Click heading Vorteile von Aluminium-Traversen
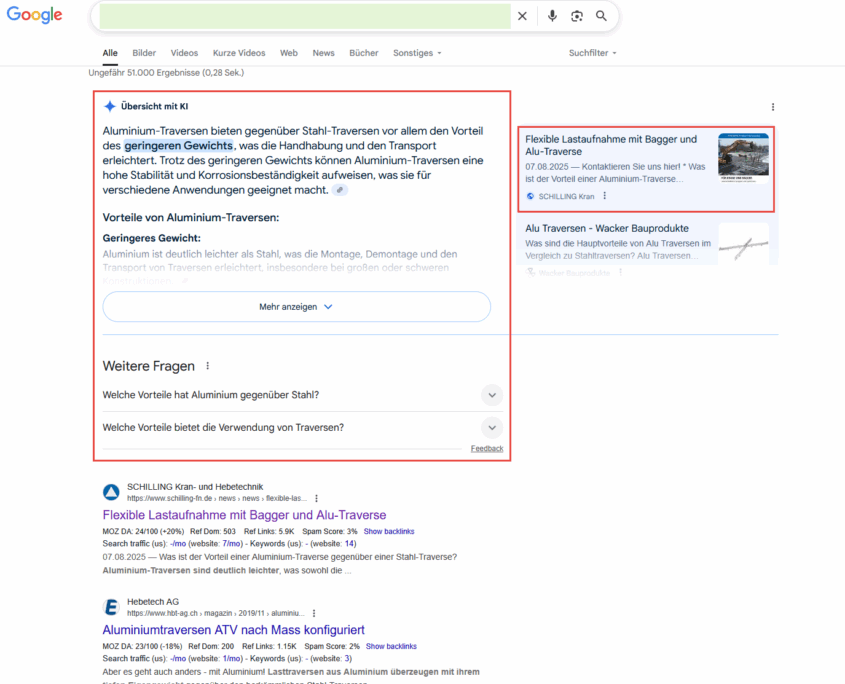This screenshot has width=845, height=684. 191,218
